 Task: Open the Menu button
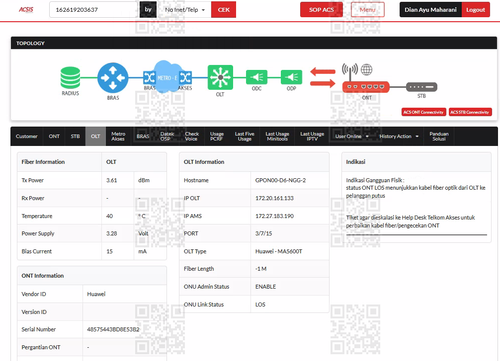point(367,10)
